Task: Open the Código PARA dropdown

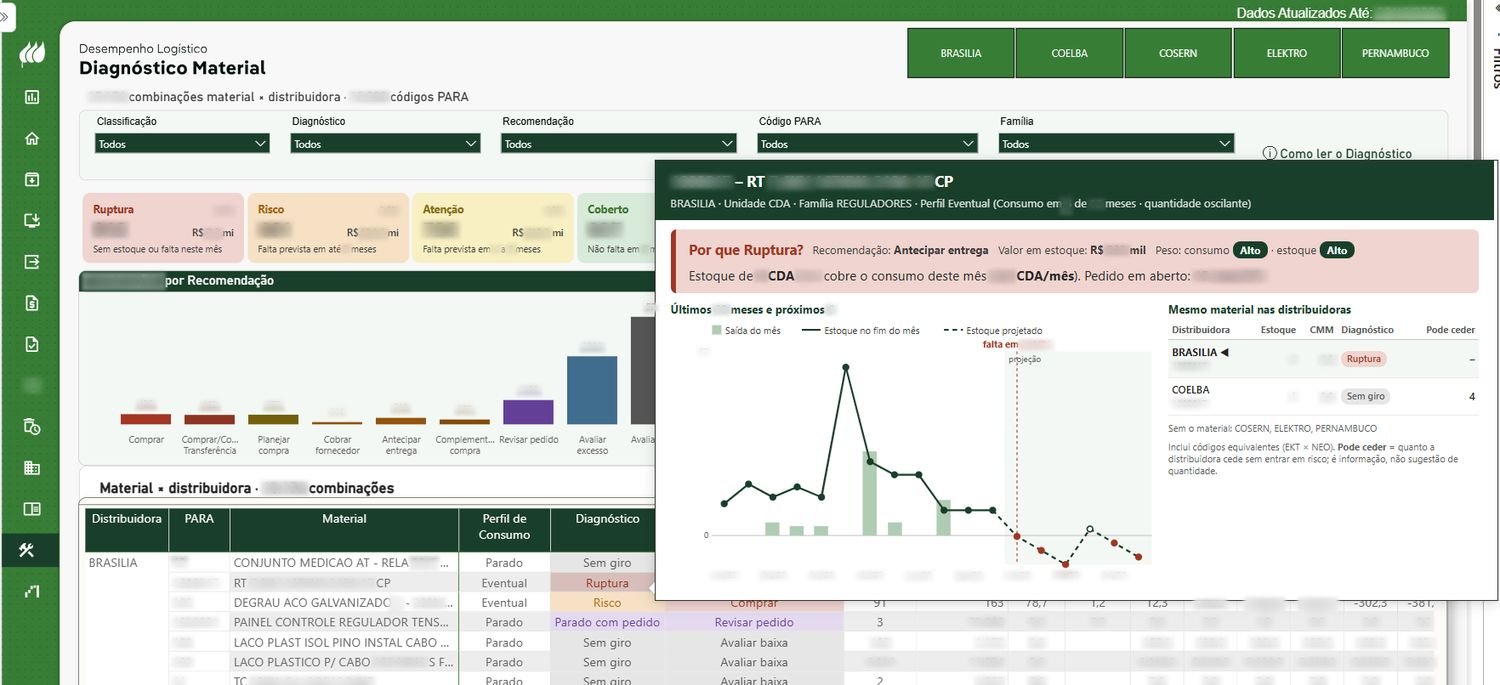Action: click(868, 144)
